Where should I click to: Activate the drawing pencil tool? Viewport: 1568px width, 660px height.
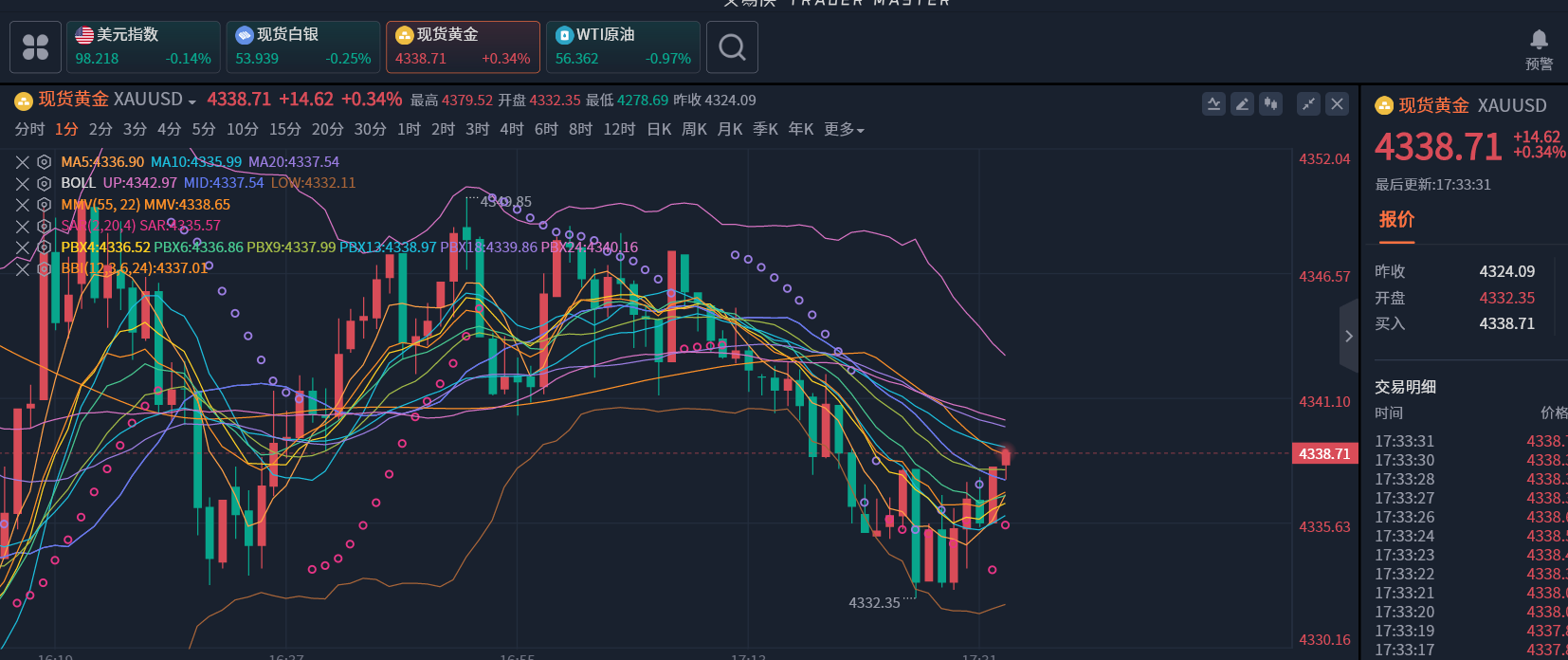[x=1242, y=104]
